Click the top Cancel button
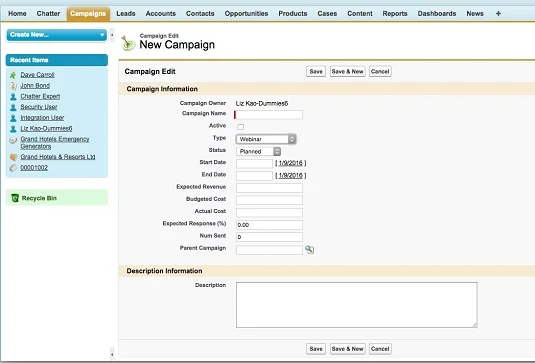Screen dimensions: 535x363 (380, 72)
